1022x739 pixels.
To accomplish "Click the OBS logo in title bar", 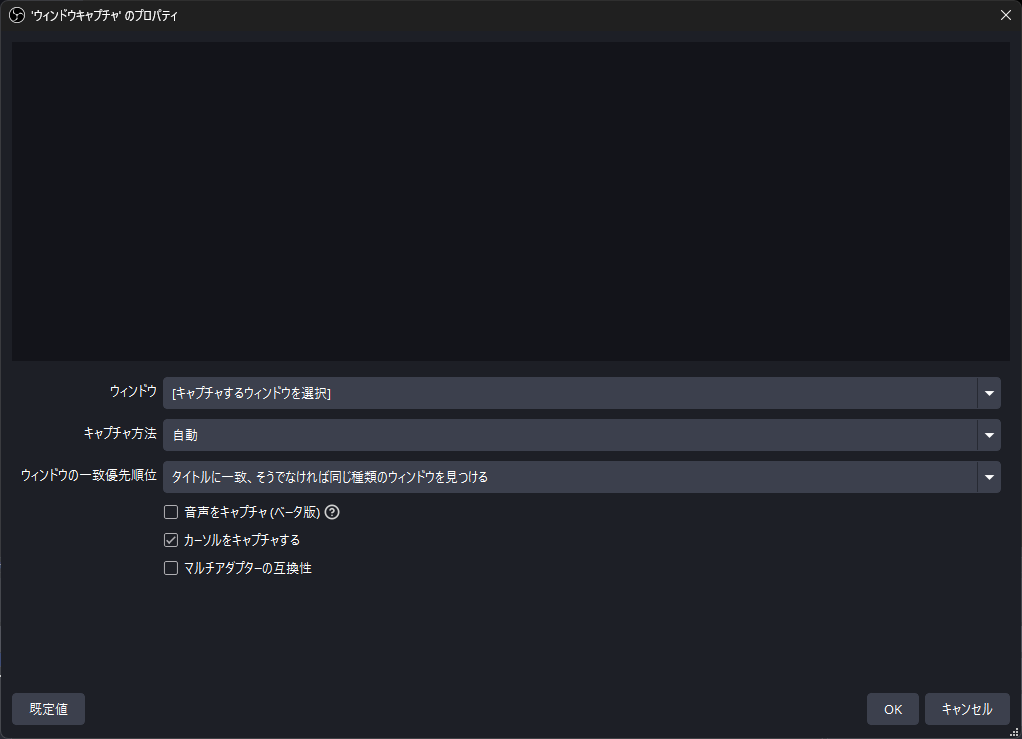I will (x=17, y=15).
